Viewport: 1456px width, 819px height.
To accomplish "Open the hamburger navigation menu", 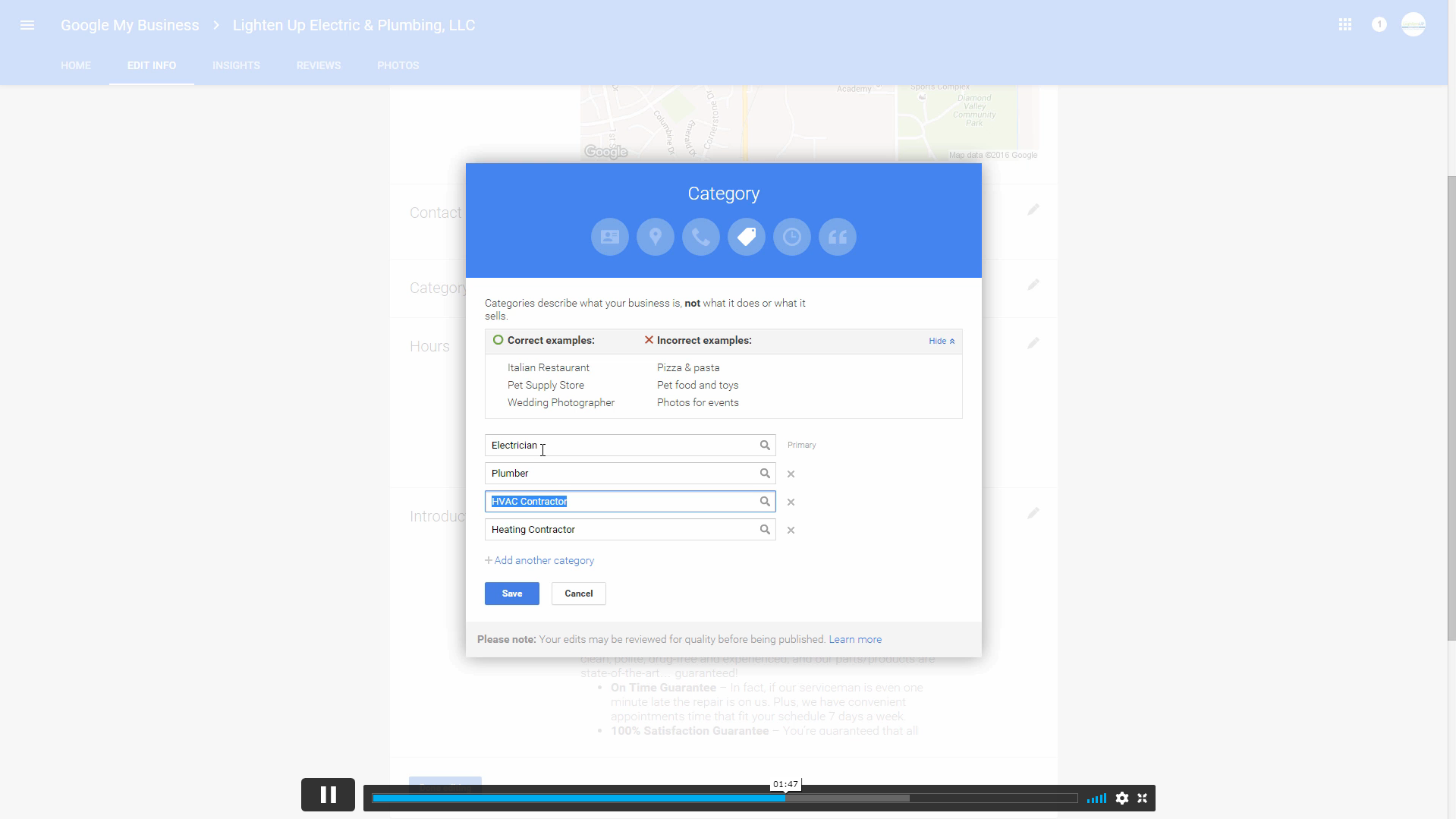I will (x=27, y=25).
